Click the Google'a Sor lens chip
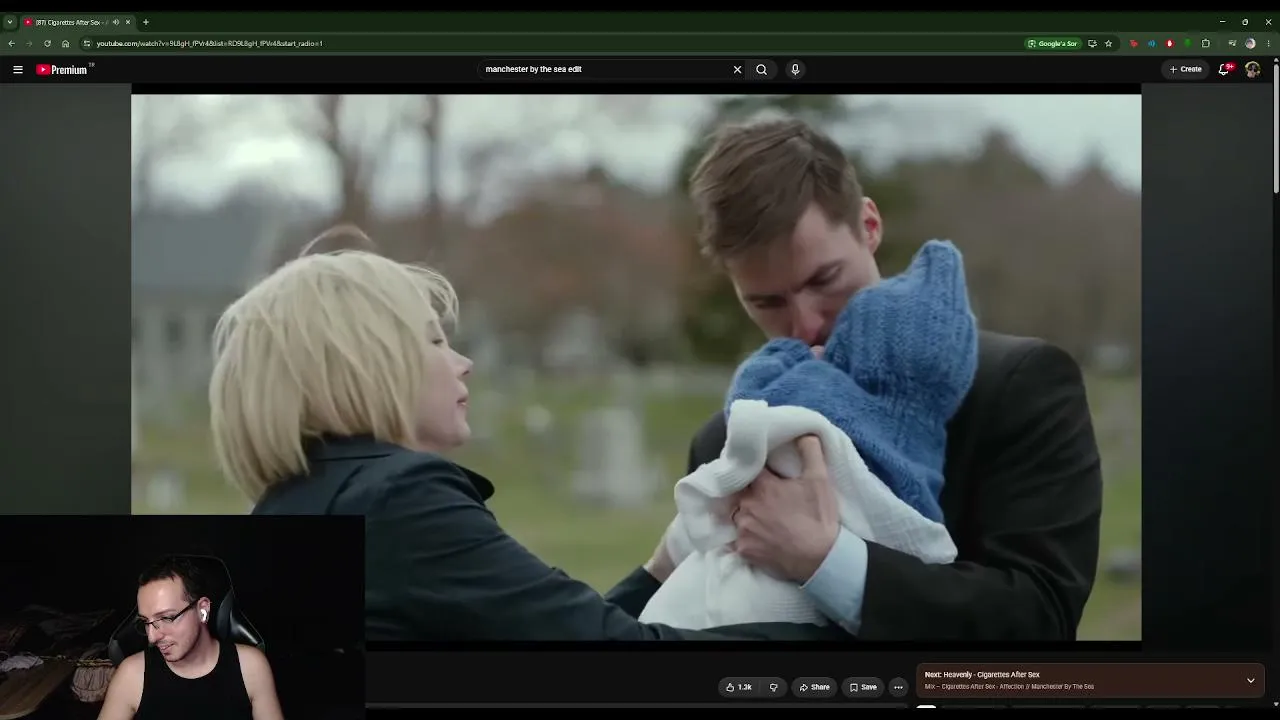Viewport: 1280px width, 720px height. pyautogui.click(x=1053, y=43)
